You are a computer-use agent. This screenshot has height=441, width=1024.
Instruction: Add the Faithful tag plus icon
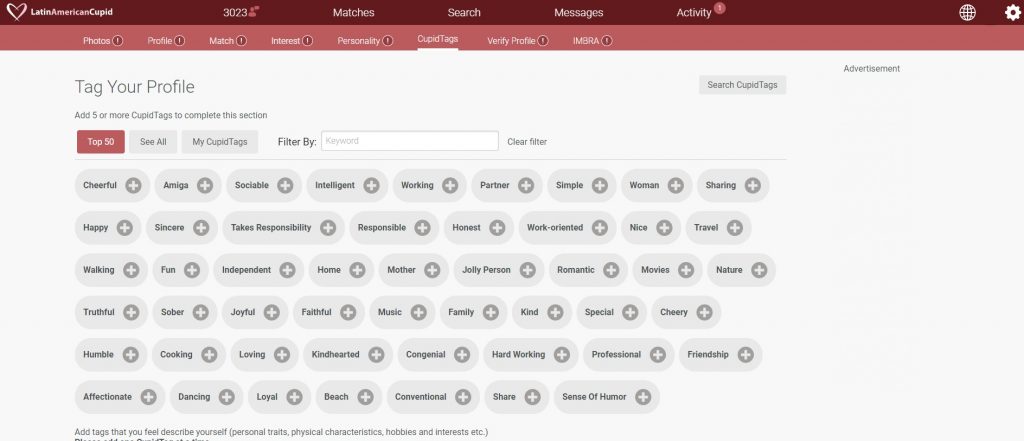pos(348,313)
